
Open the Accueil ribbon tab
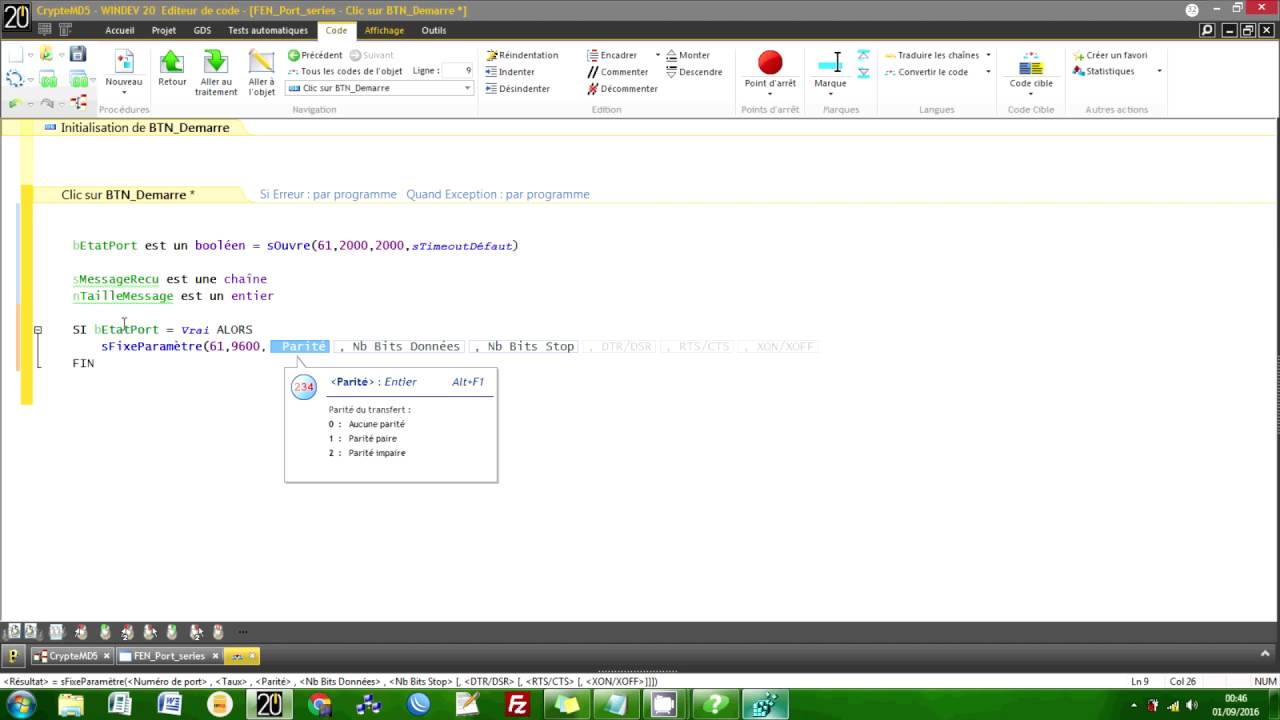point(119,30)
